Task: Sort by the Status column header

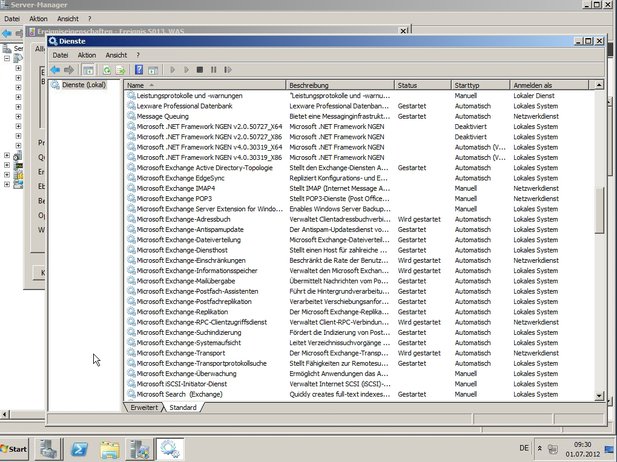Action: click(x=423, y=85)
